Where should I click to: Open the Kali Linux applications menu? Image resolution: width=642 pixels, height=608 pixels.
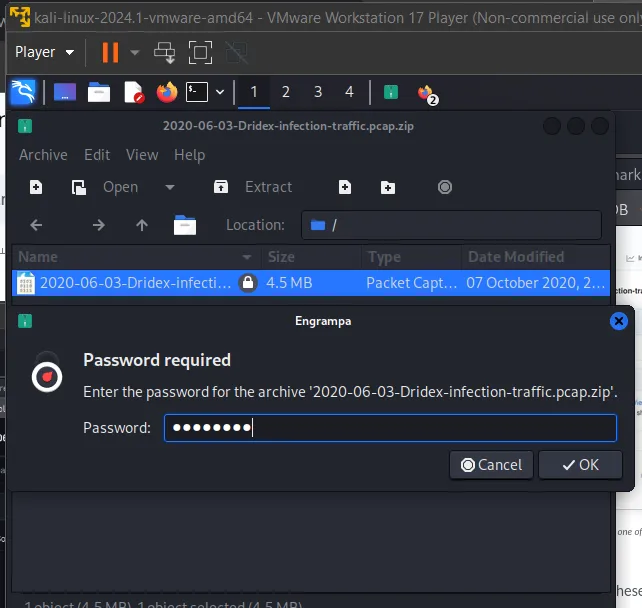23,92
